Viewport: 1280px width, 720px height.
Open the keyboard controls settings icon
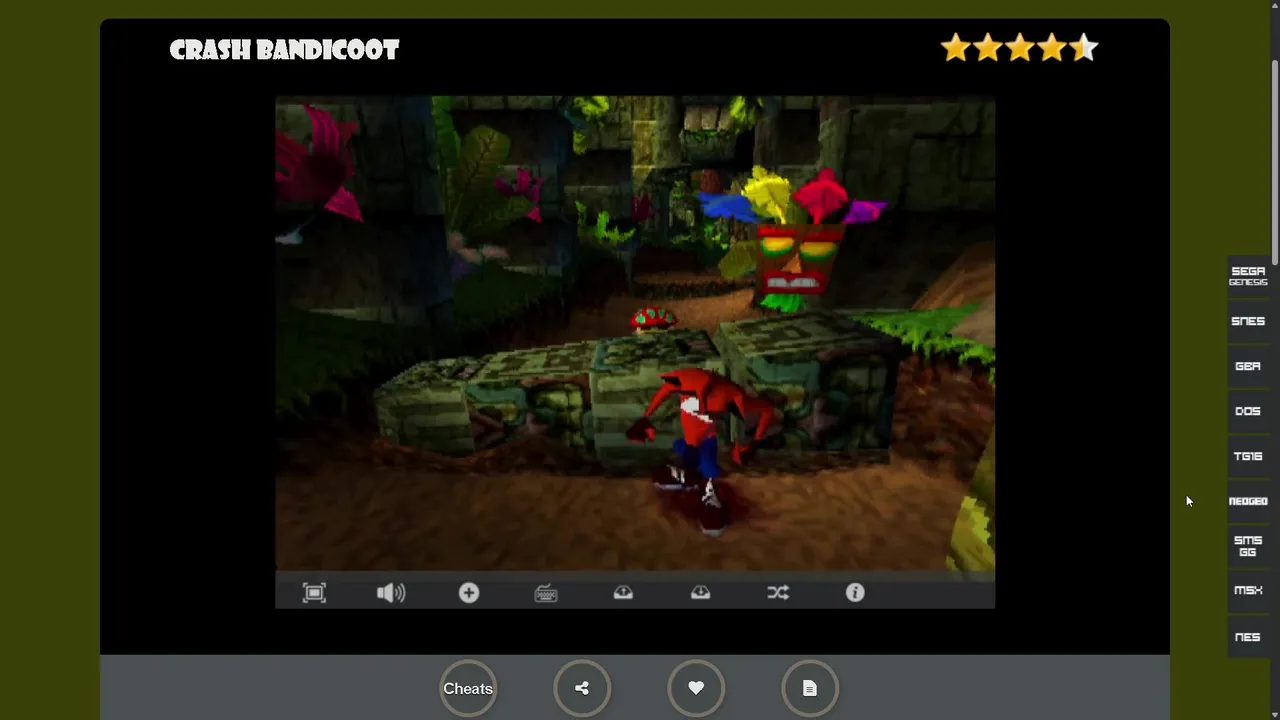click(546, 593)
